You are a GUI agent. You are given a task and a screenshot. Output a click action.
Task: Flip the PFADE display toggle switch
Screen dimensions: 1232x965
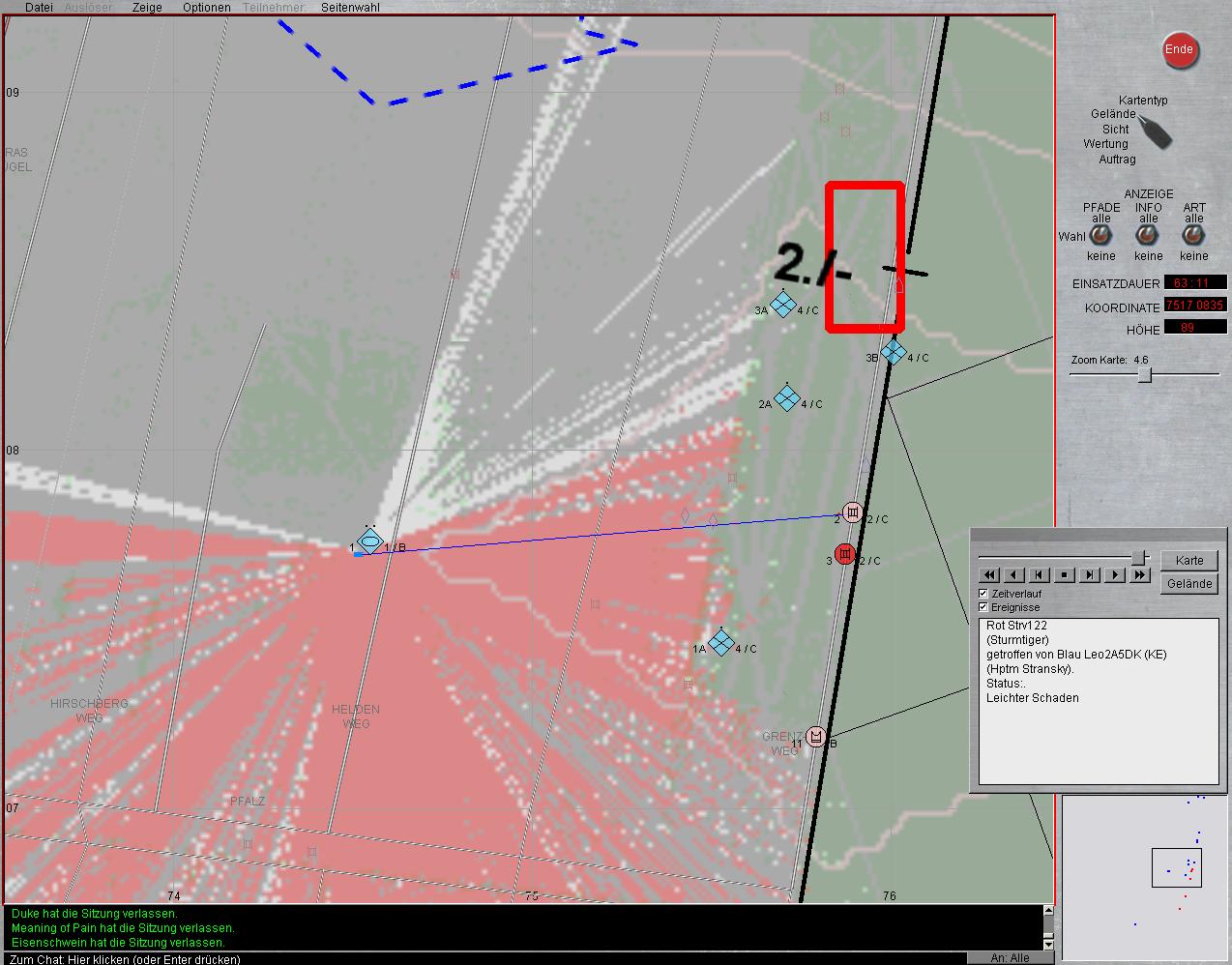1100,236
